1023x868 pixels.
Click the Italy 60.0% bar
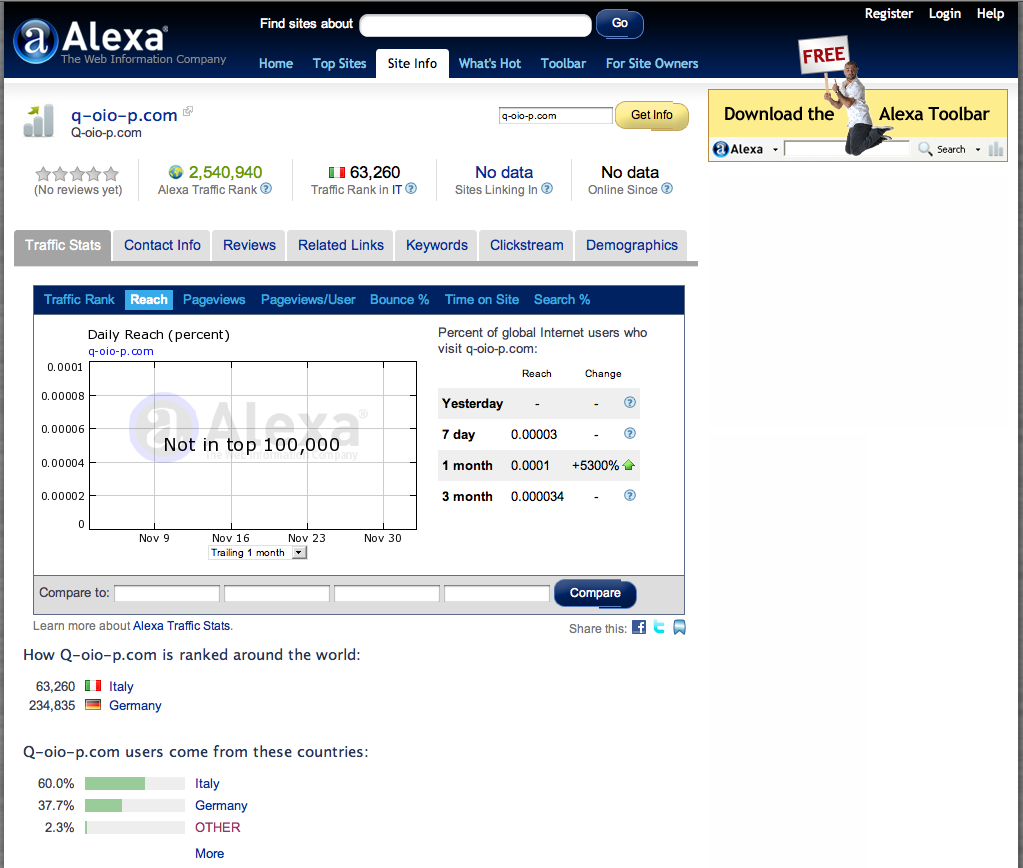tap(135, 784)
